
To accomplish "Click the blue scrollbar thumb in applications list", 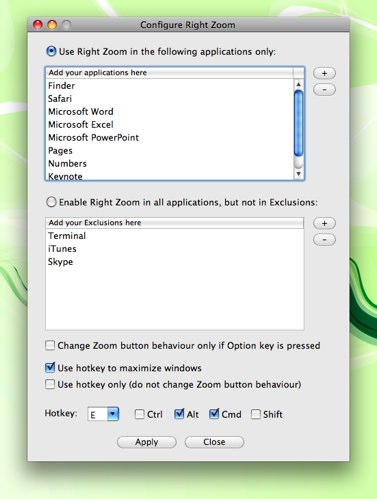I will pos(299,123).
